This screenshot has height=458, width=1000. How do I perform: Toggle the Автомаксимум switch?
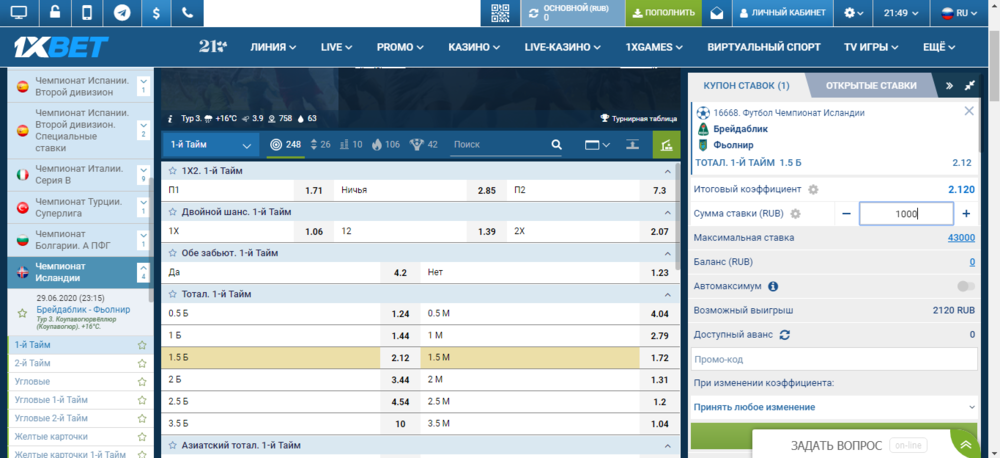966,286
